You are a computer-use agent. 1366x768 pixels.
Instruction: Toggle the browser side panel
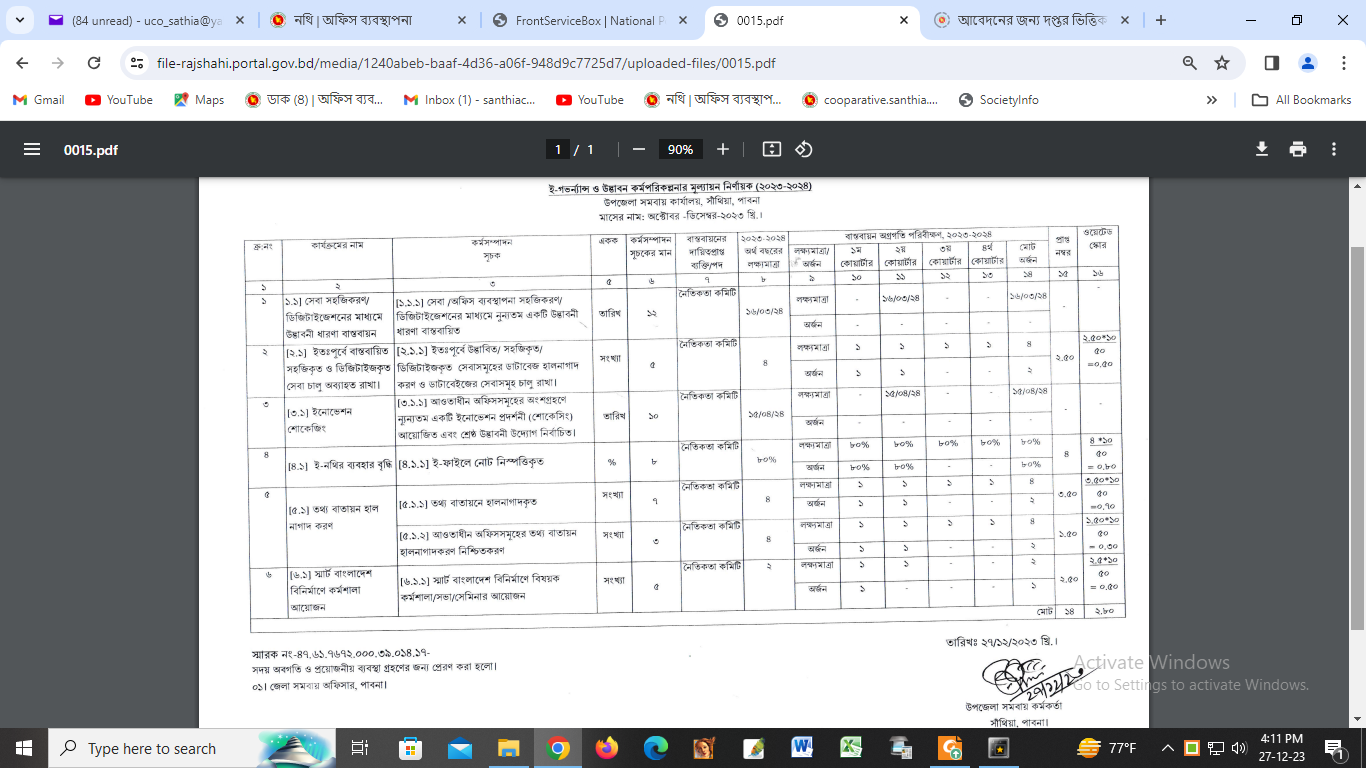click(x=1272, y=63)
